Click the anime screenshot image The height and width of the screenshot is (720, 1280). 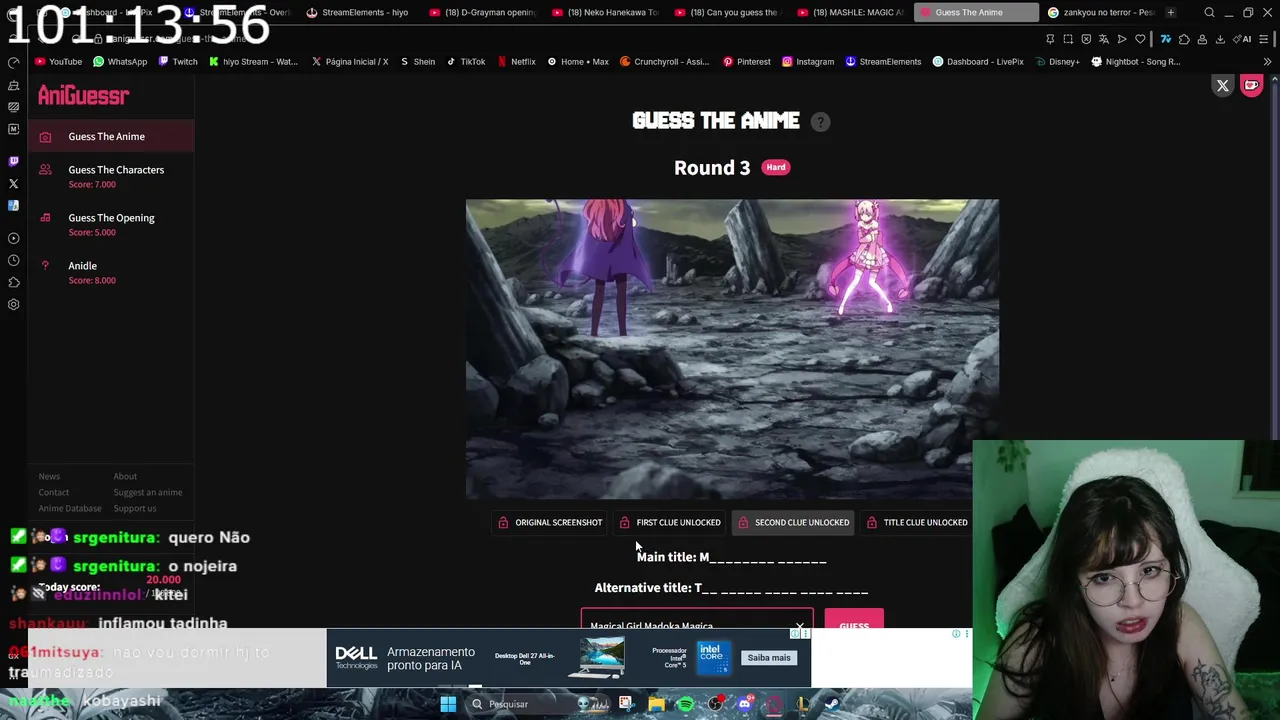(732, 349)
